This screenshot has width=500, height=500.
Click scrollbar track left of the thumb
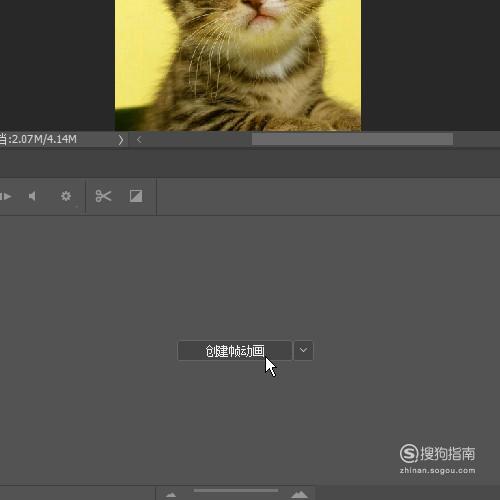tap(198, 139)
